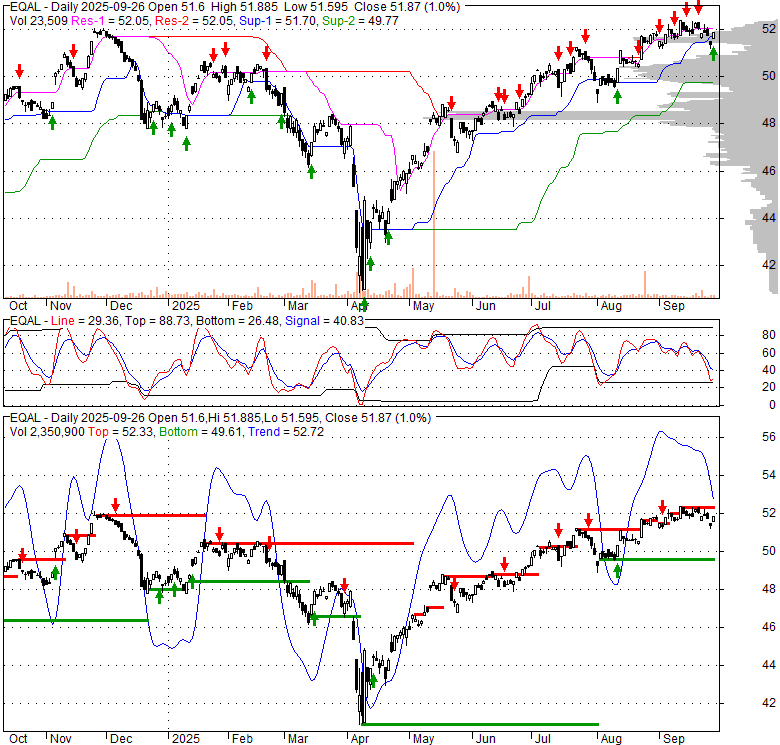Screen dimensions: 780x745
Task: Select 'Oct' on the bottom chart time axis
Action: tap(18, 739)
